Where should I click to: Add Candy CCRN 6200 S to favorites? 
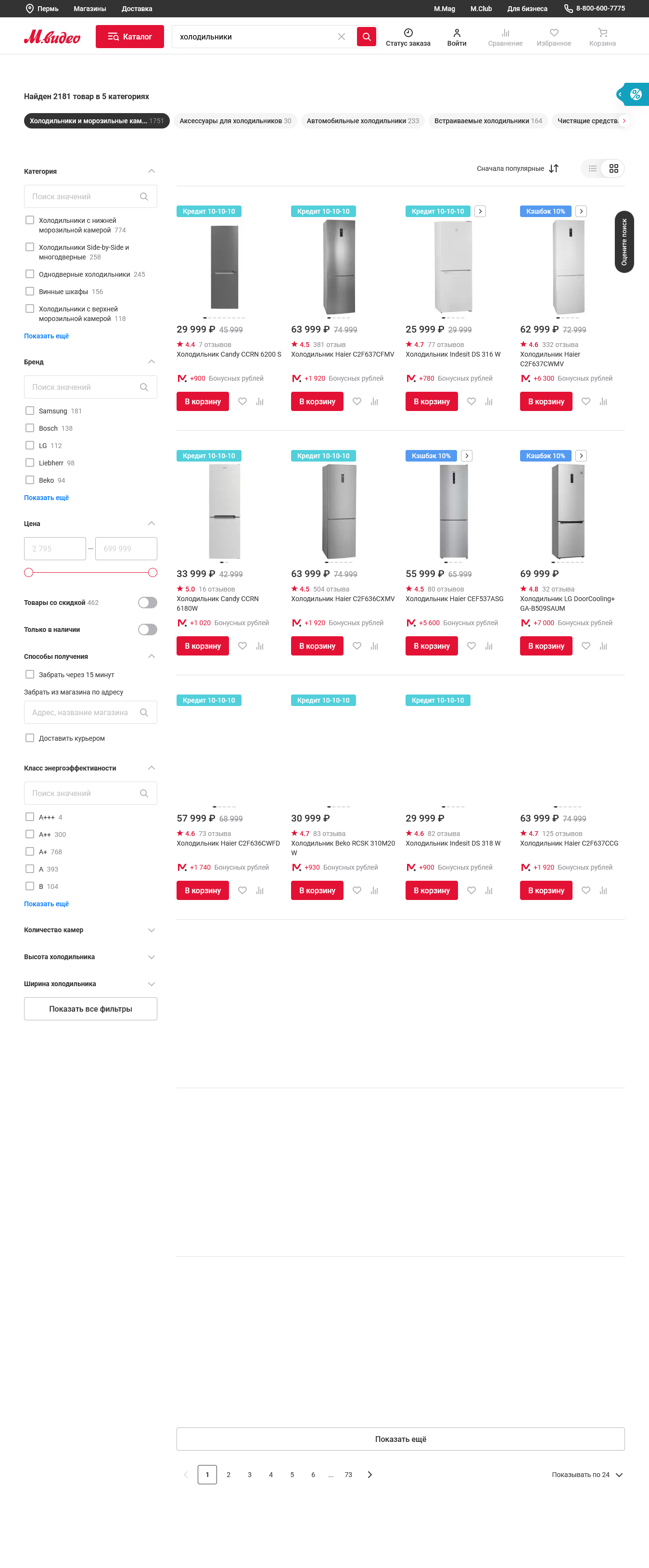point(242,401)
